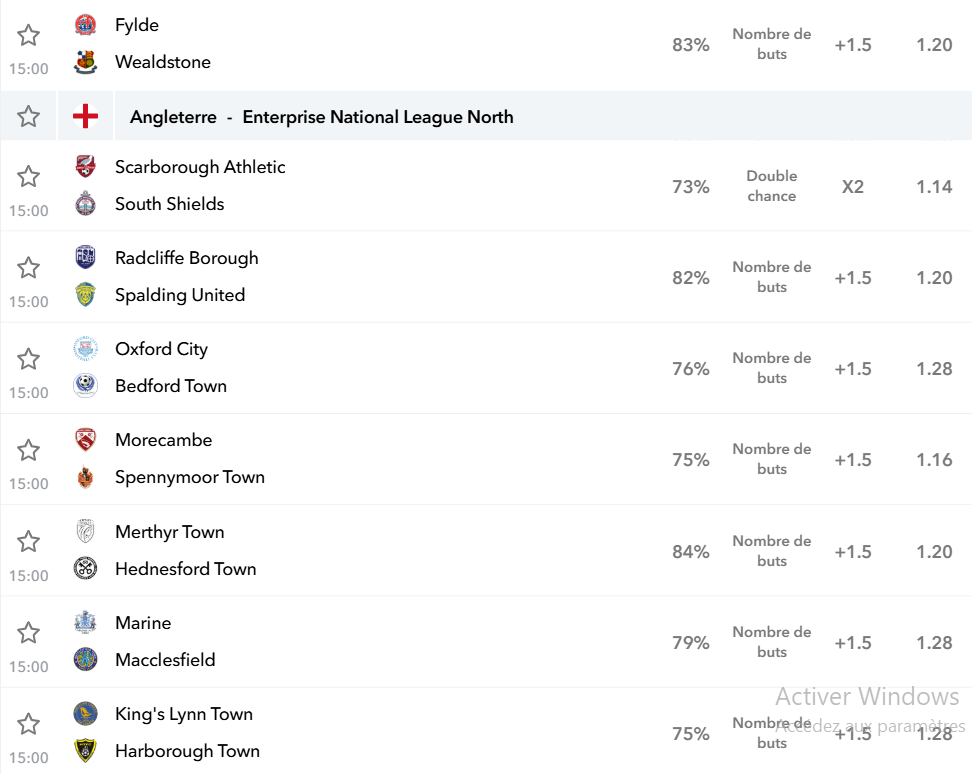Viewport: 972px width, 774px height.
Task: Click the Hednesford Town club crest
Action: (x=86, y=568)
